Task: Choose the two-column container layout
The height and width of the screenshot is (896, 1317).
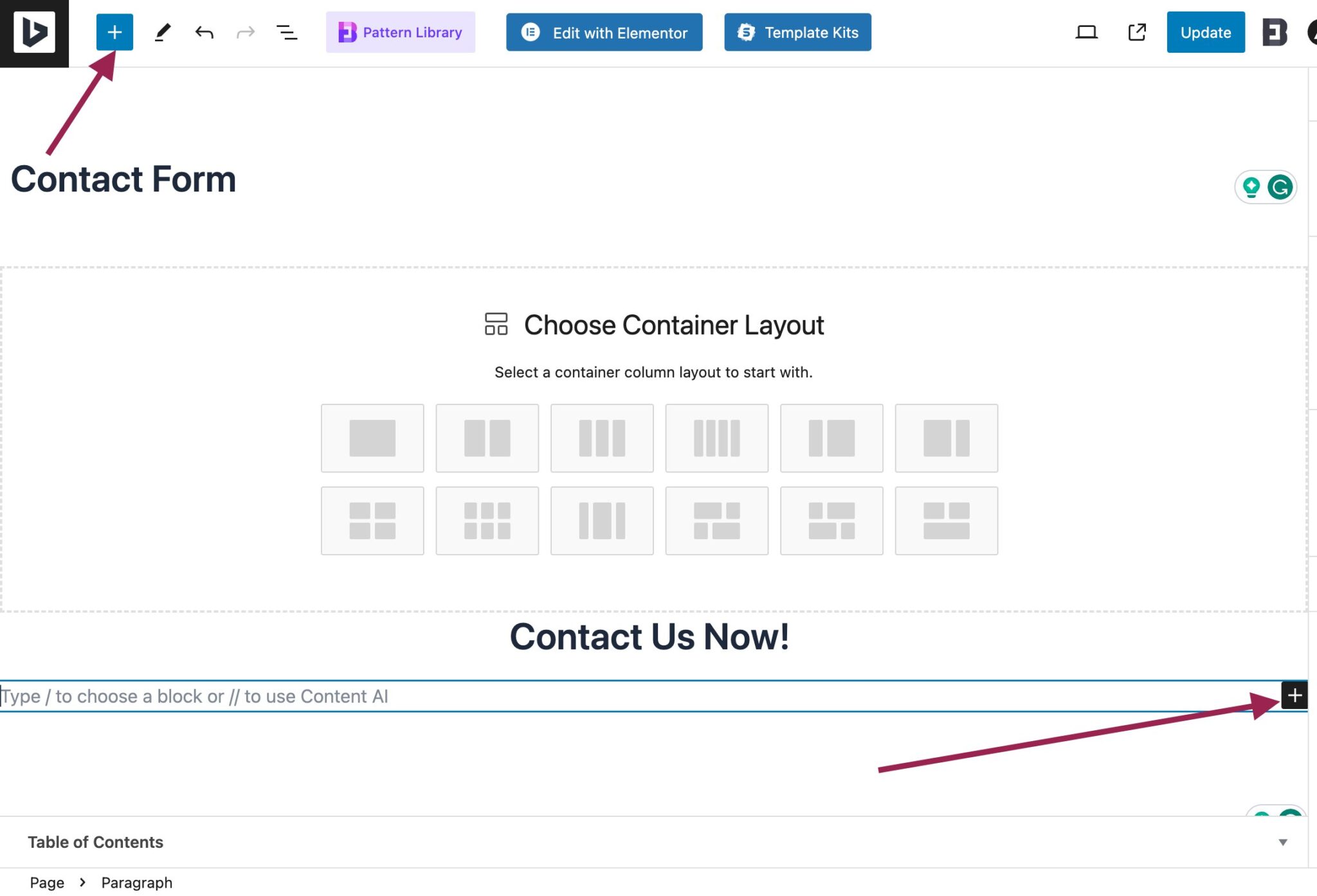Action: coord(487,438)
